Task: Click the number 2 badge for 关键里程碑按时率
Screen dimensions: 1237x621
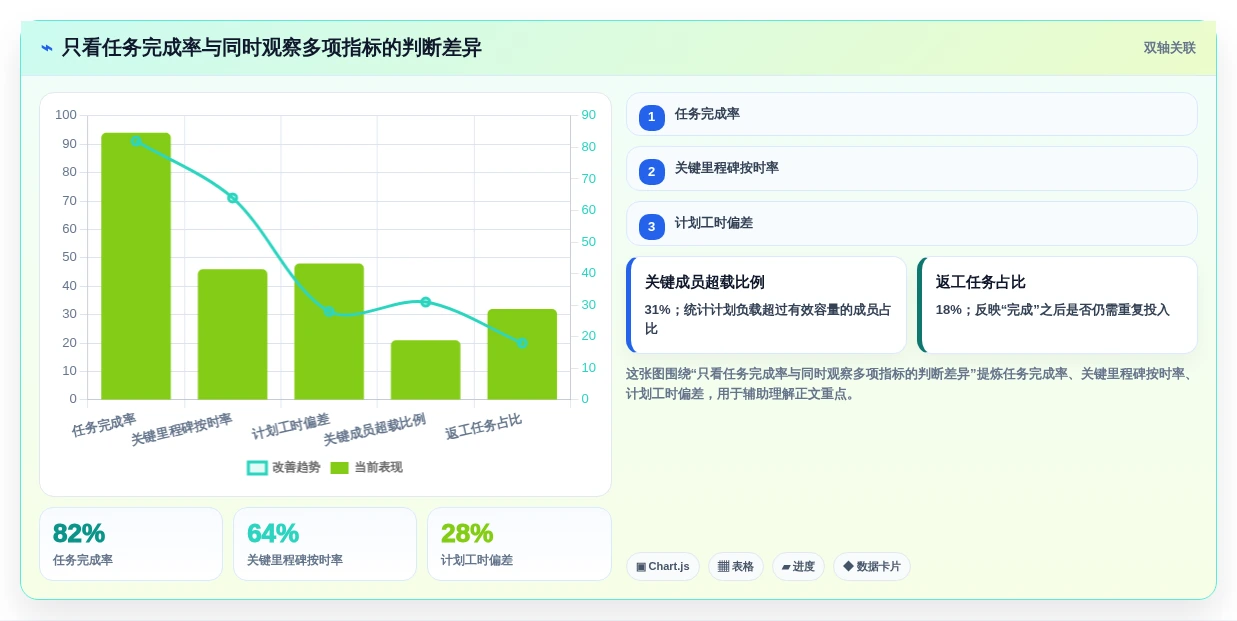Action: [x=651, y=171]
